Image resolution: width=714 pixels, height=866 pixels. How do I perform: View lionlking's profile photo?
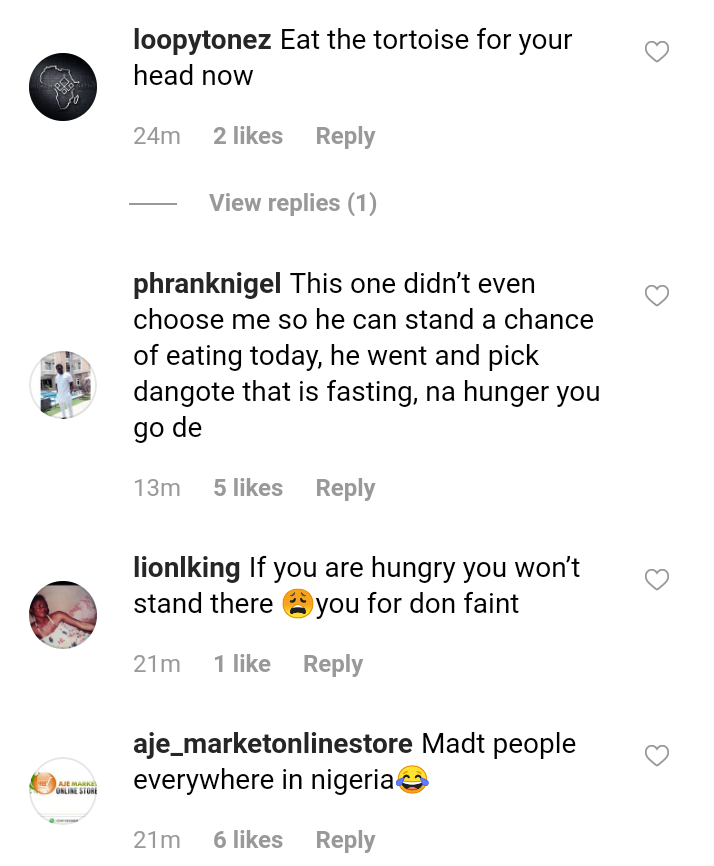63,615
